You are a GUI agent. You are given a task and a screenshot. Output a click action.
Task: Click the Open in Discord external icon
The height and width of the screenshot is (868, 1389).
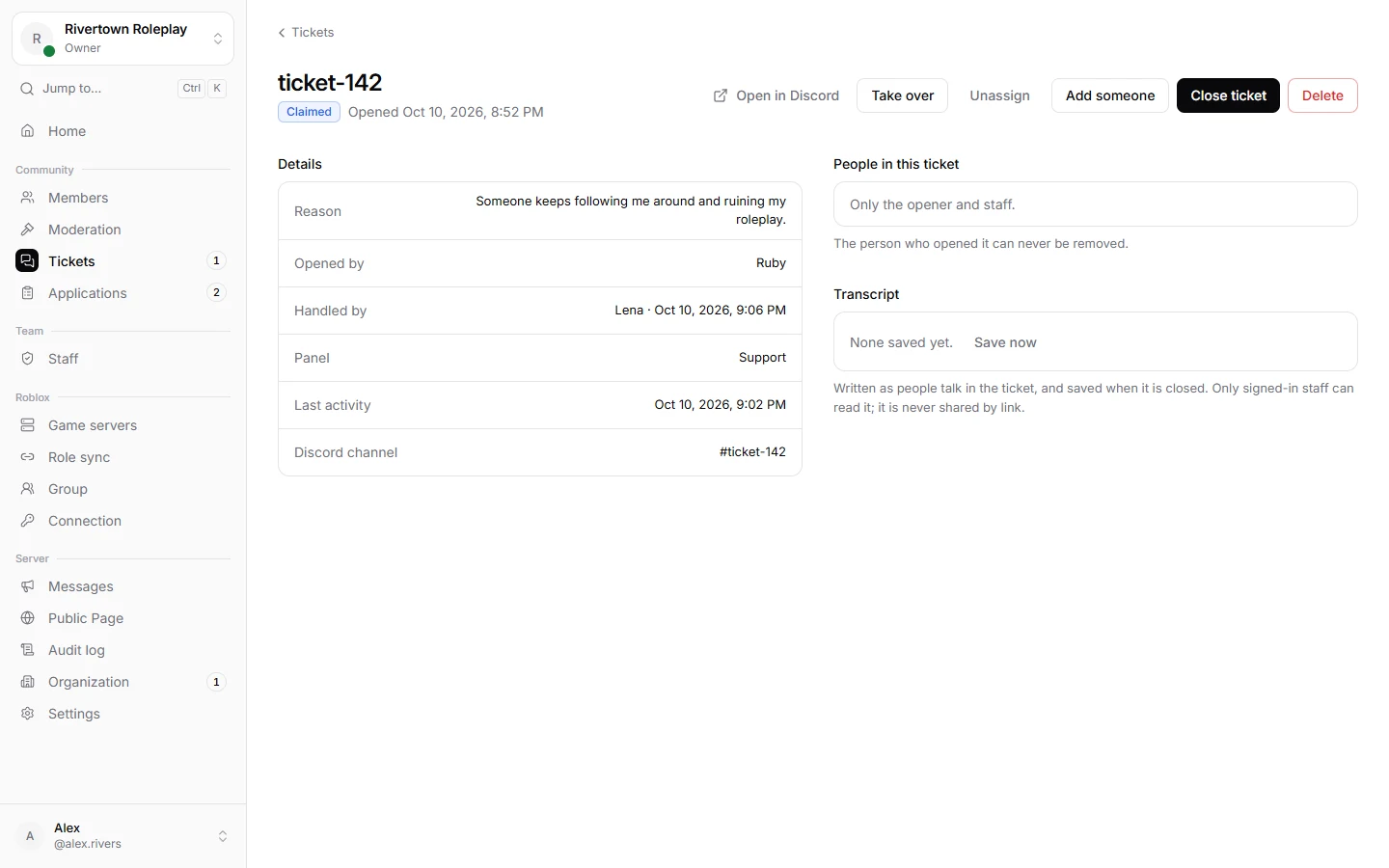point(721,95)
